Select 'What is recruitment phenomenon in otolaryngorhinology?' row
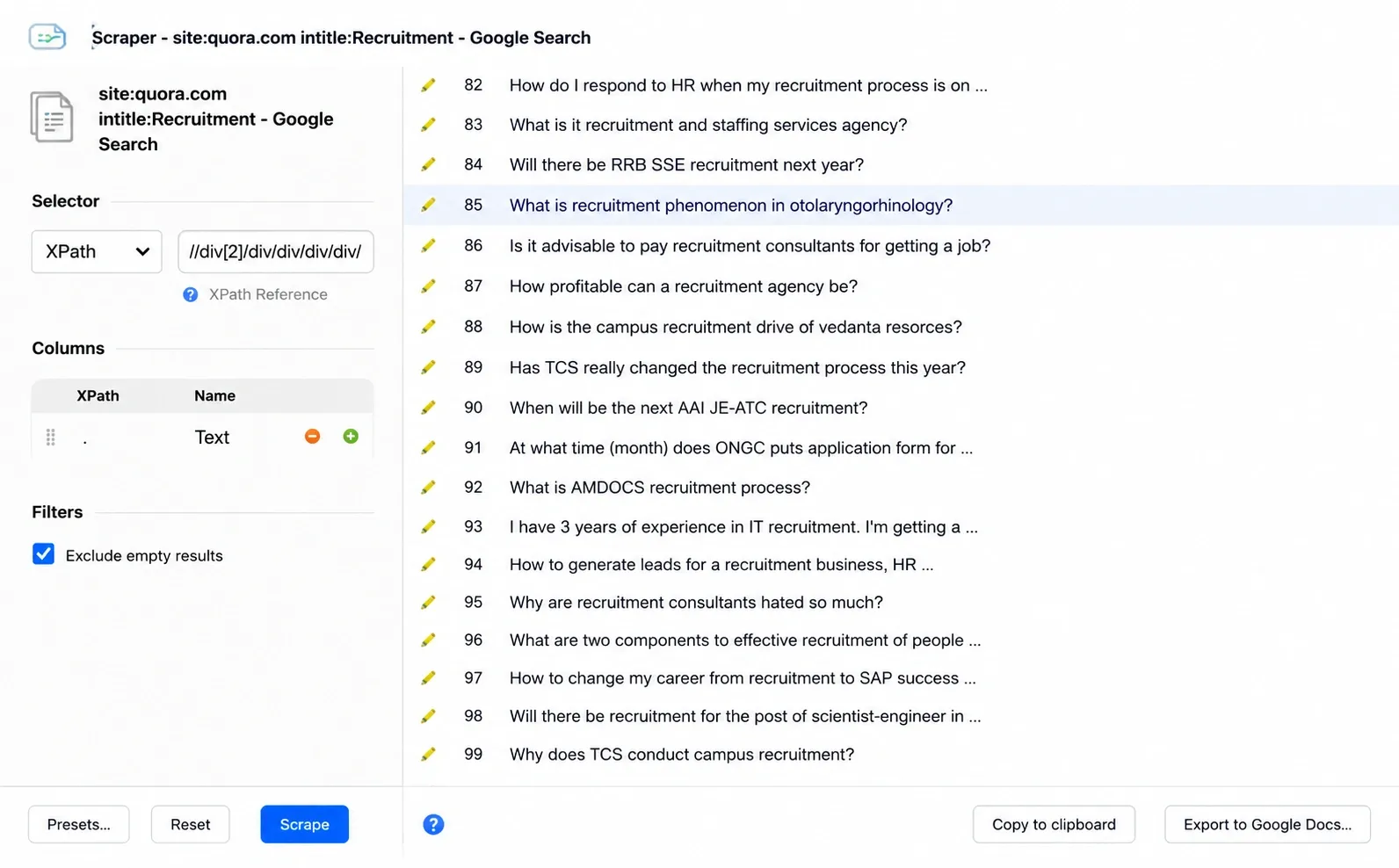Screen dimensions: 1399x868 [x=901, y=205]
